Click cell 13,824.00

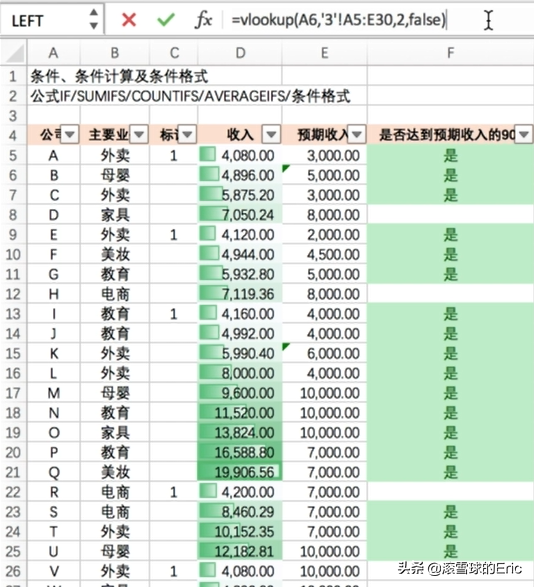point(240,433)
